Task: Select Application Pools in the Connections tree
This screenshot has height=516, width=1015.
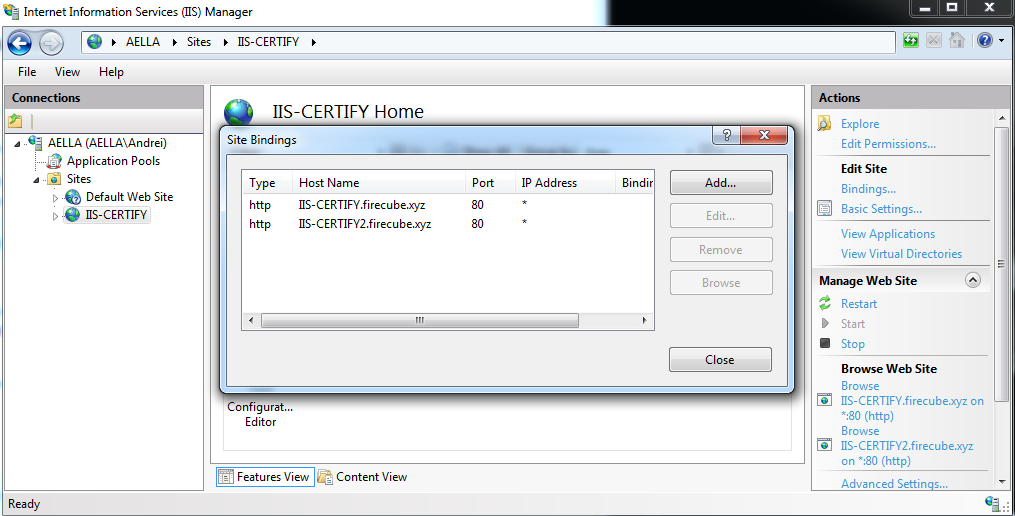Action: [113, 161]
